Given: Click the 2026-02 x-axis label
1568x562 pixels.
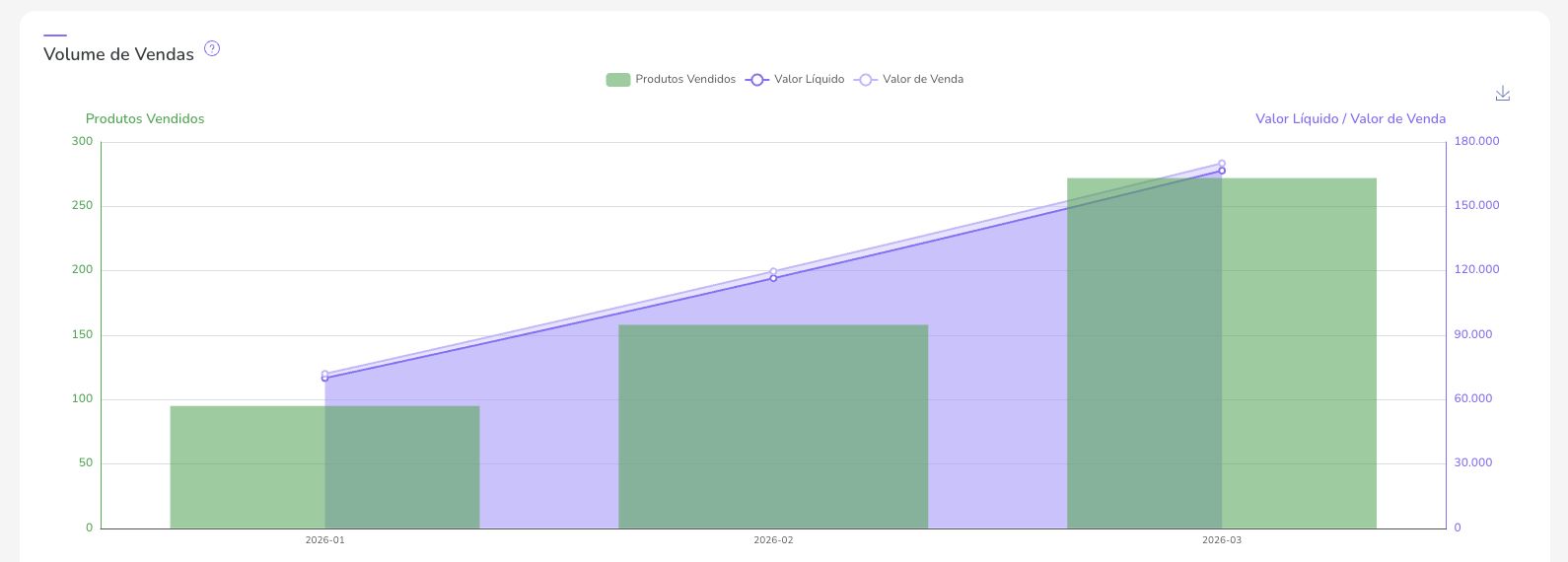Looking at the screenshot, I should (773, 540).
